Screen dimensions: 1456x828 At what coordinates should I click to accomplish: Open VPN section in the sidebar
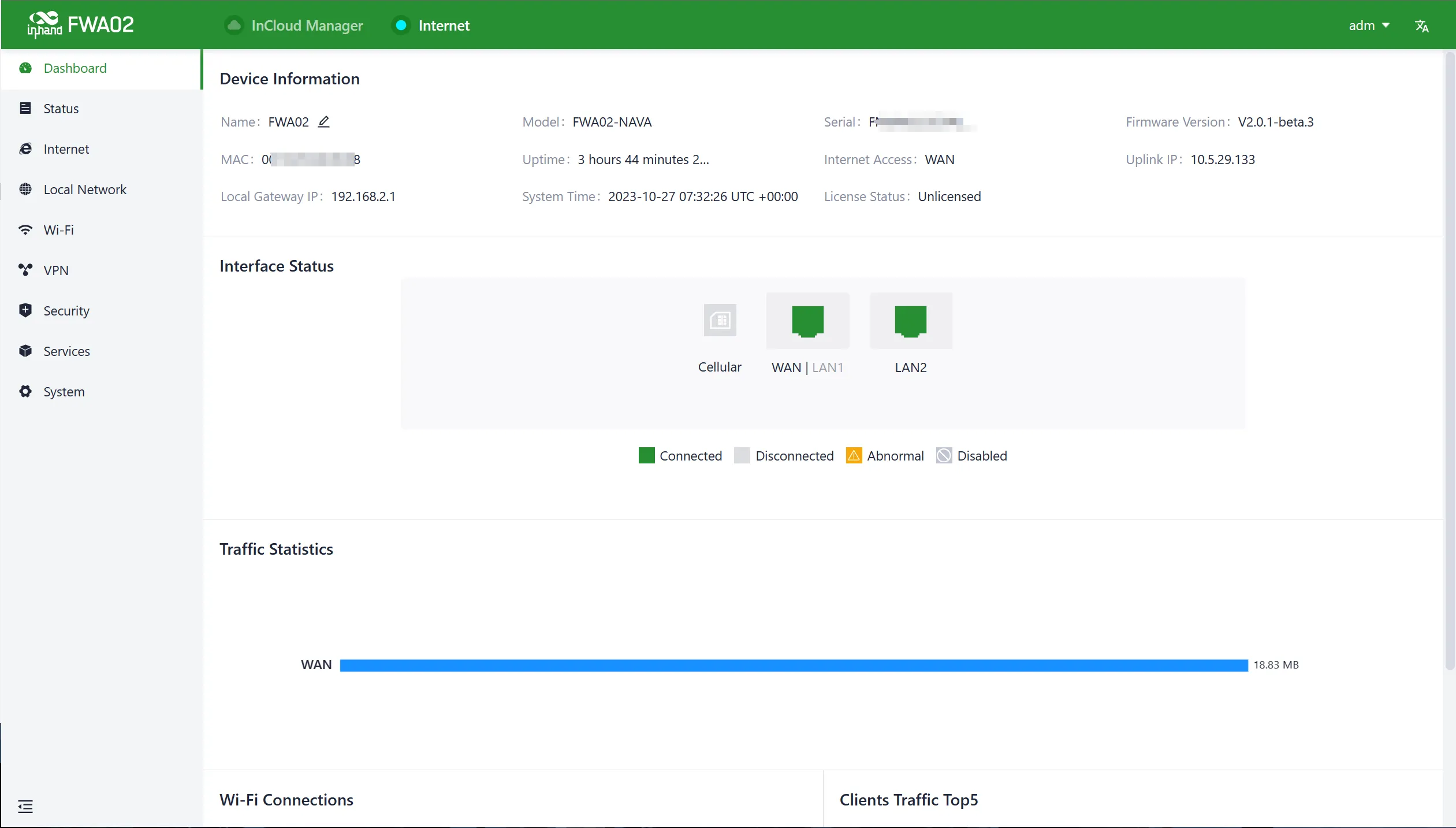point(101,270)
